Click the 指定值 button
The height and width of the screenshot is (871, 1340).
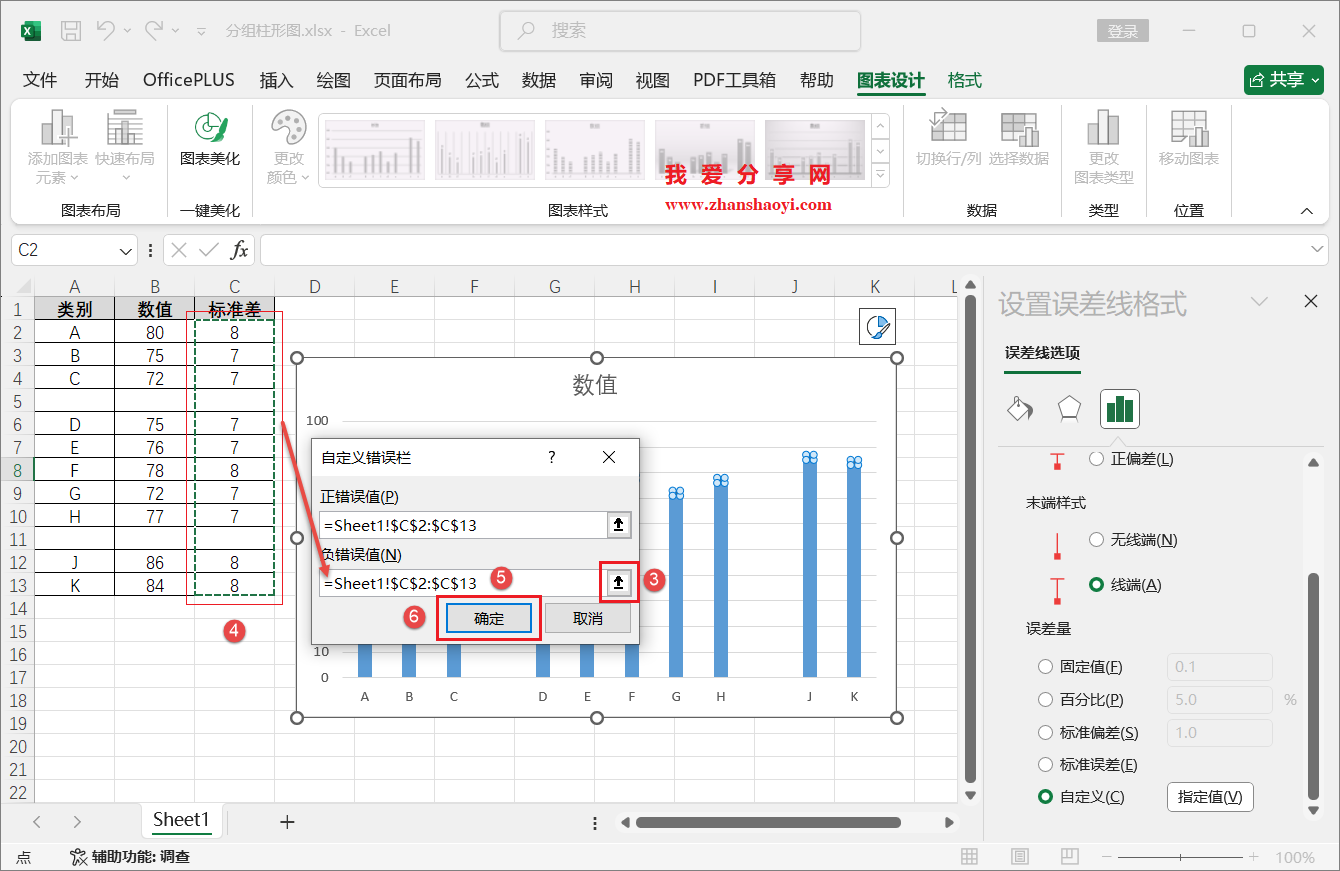pyautogui.click(x=1210, y=797)
